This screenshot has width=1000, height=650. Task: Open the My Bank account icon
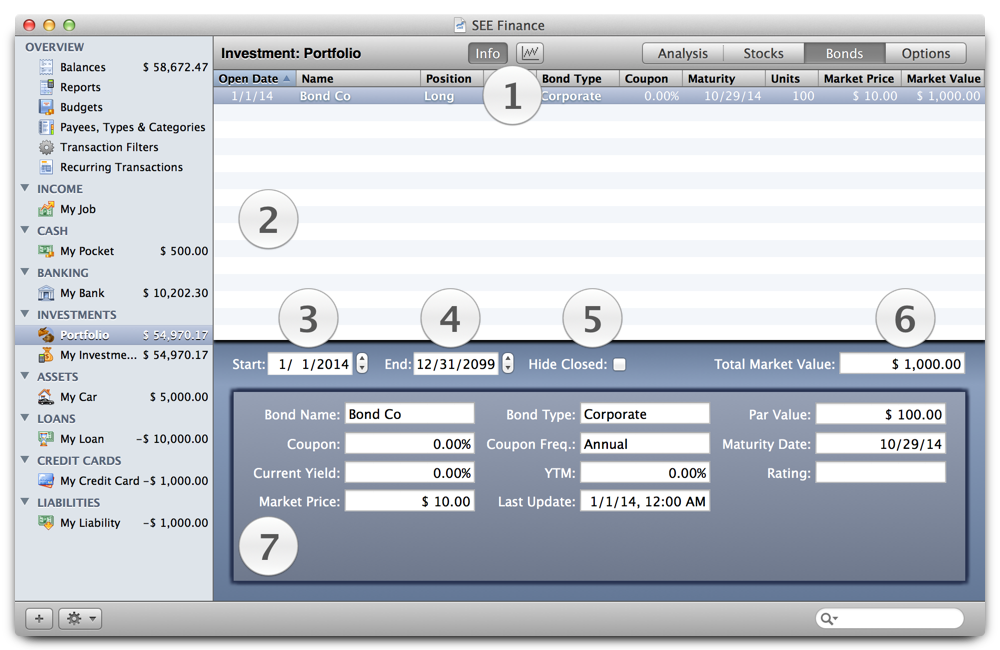(46, 293)
